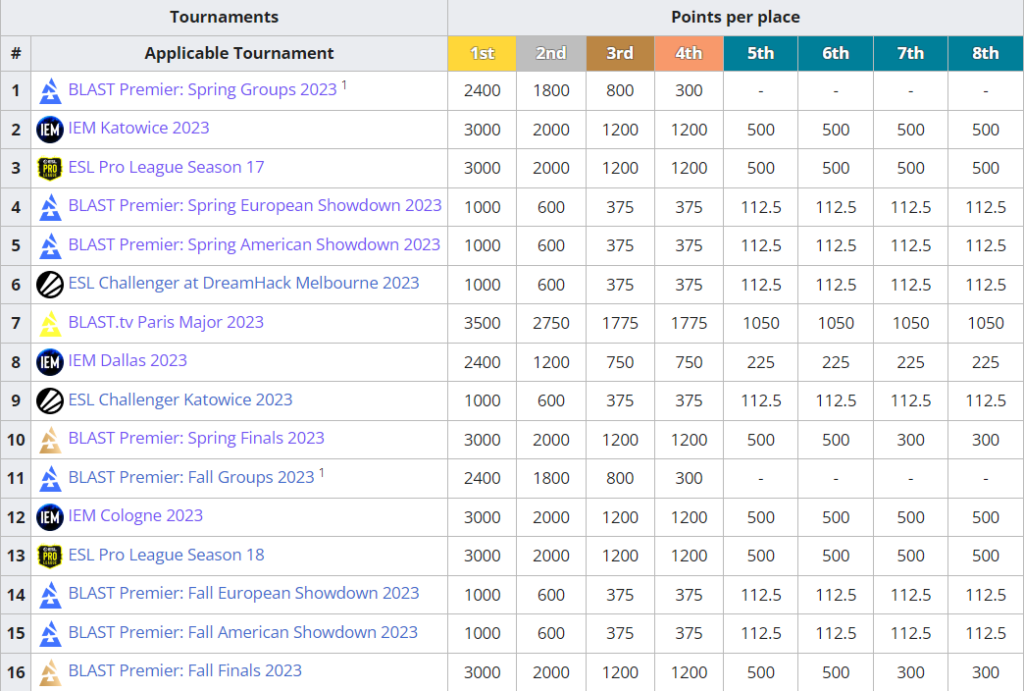Click the ESL Challenger DreamHack Melbourne logo
1024x691 pixels.
click(x=50, y=284)
